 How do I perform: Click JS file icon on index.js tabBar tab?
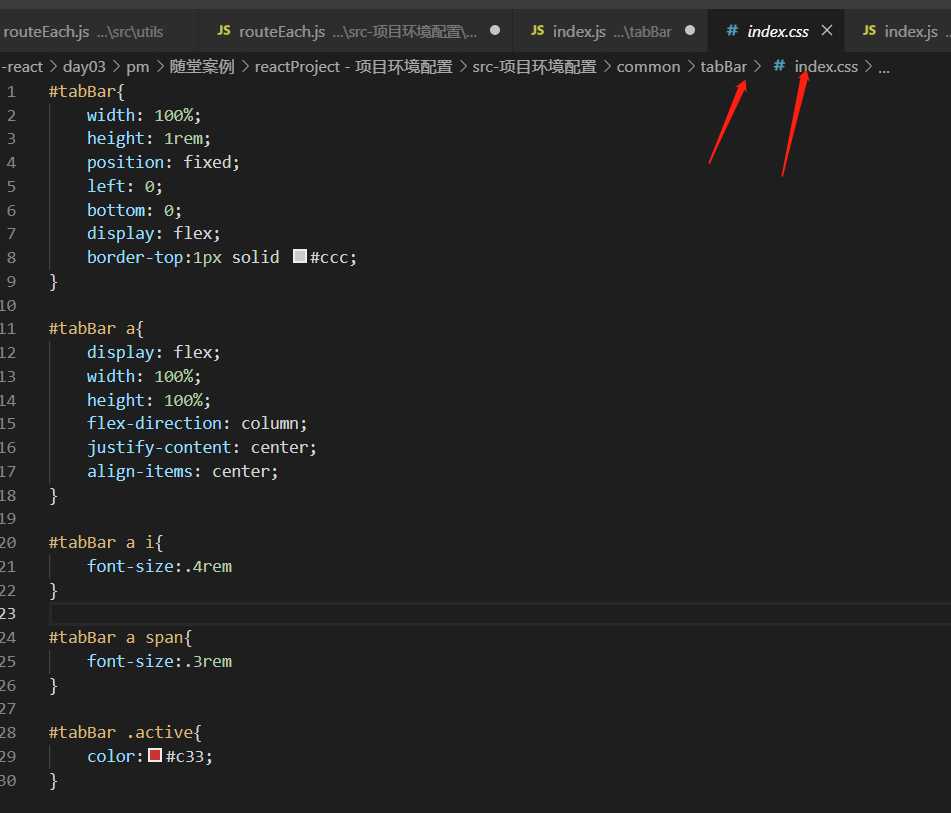537,30
